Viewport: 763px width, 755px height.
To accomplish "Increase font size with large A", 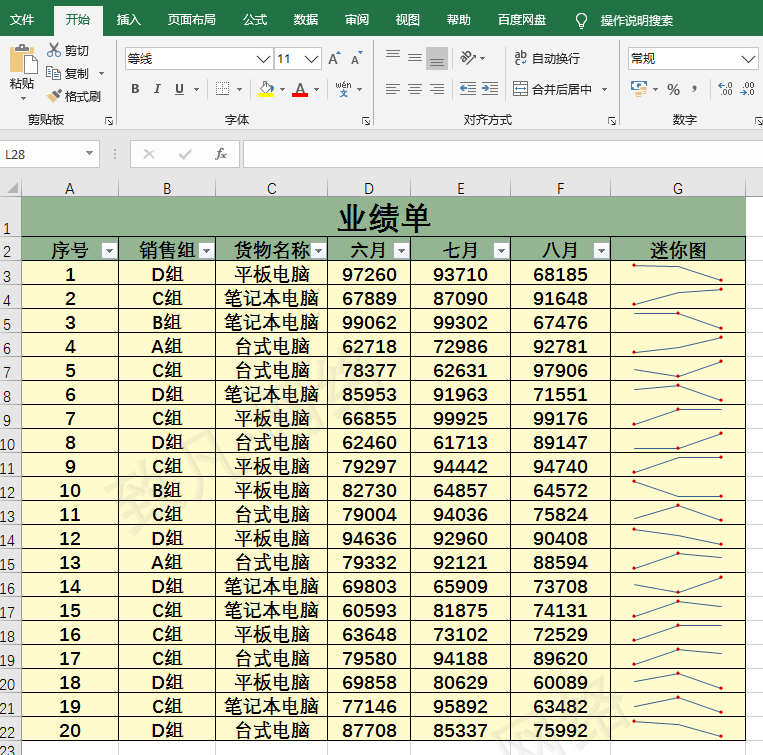I will point(334,59).
